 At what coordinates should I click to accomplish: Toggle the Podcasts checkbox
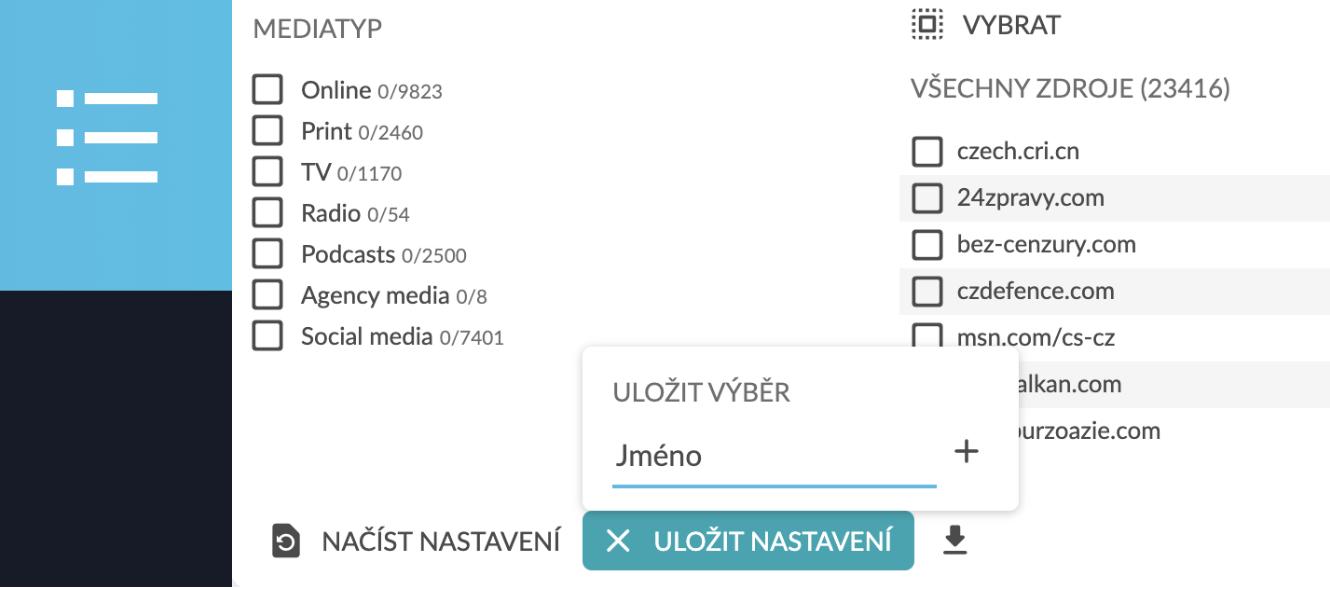coord(267,254)
